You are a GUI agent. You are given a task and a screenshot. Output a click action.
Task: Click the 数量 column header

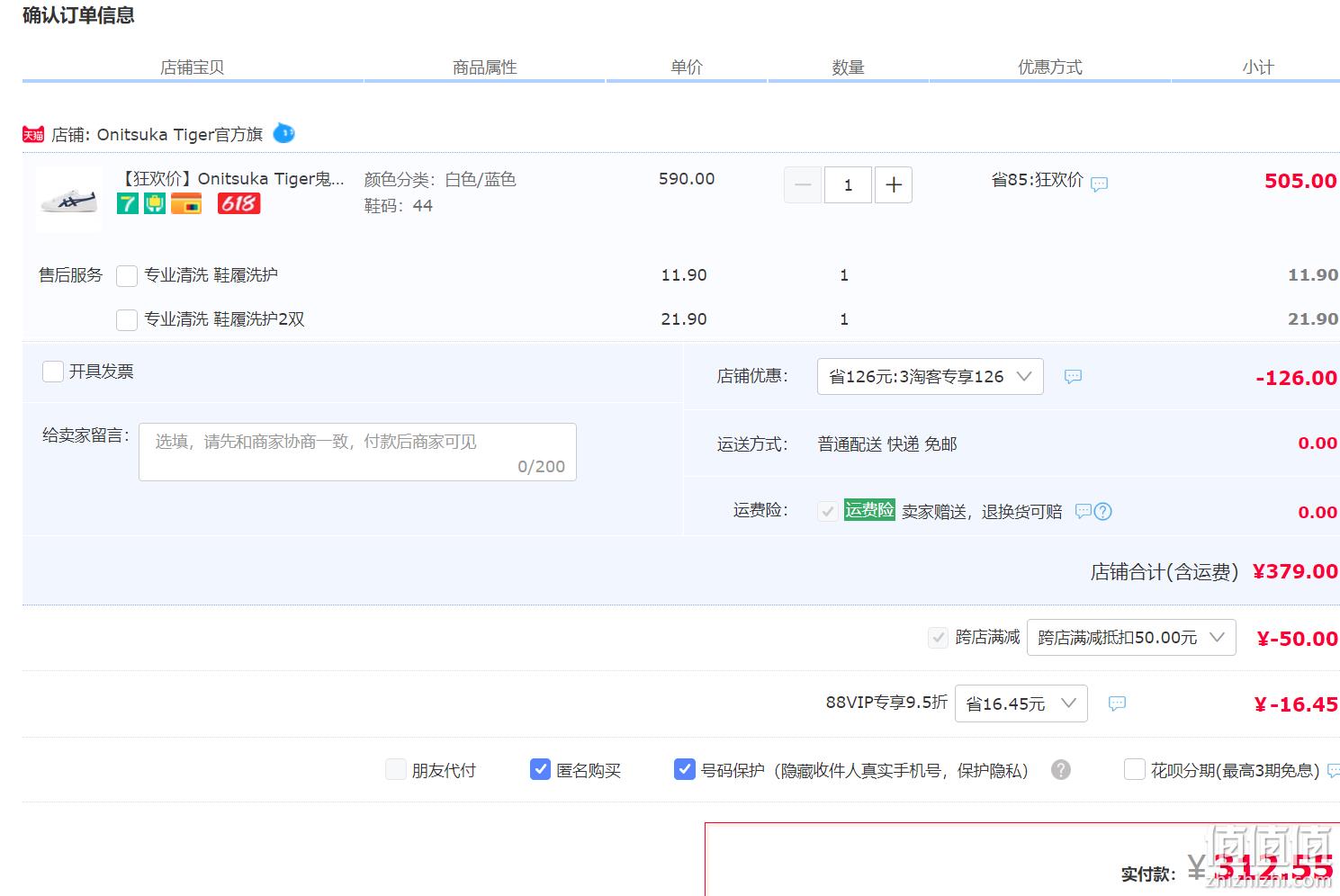click(x=848, y=67)
